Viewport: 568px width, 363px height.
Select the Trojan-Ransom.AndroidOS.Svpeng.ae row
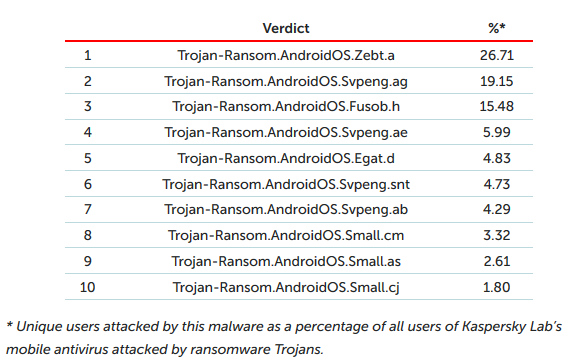click(299, 132)
